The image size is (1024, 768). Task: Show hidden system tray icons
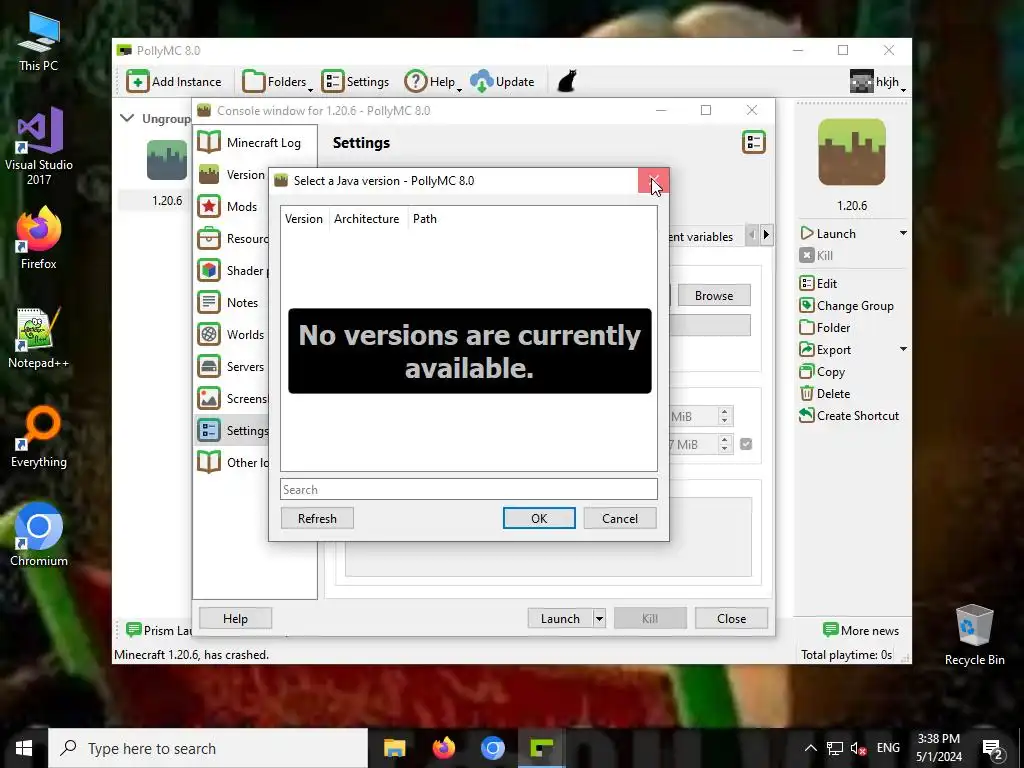coord(810,748)
